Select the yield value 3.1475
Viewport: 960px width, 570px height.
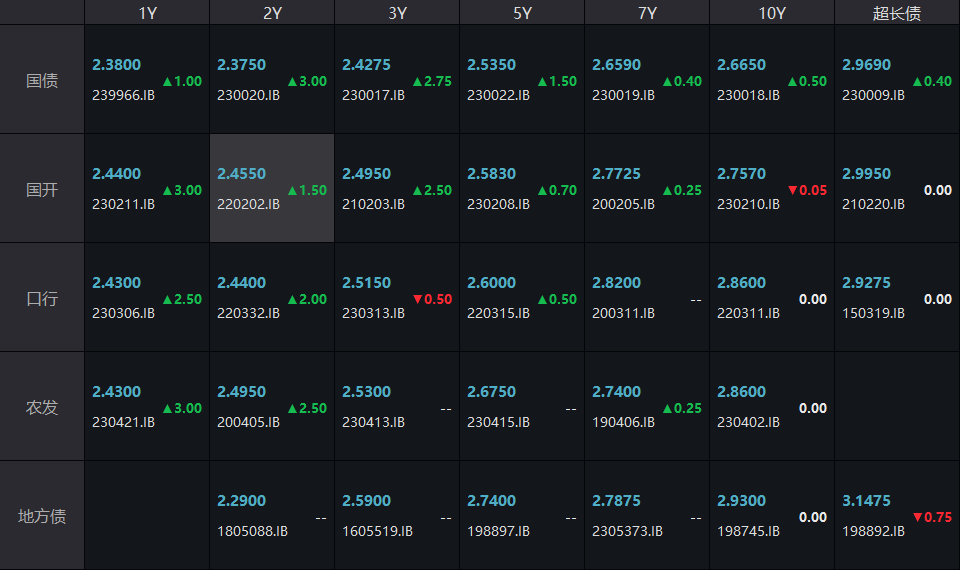(x=866, y=501)
